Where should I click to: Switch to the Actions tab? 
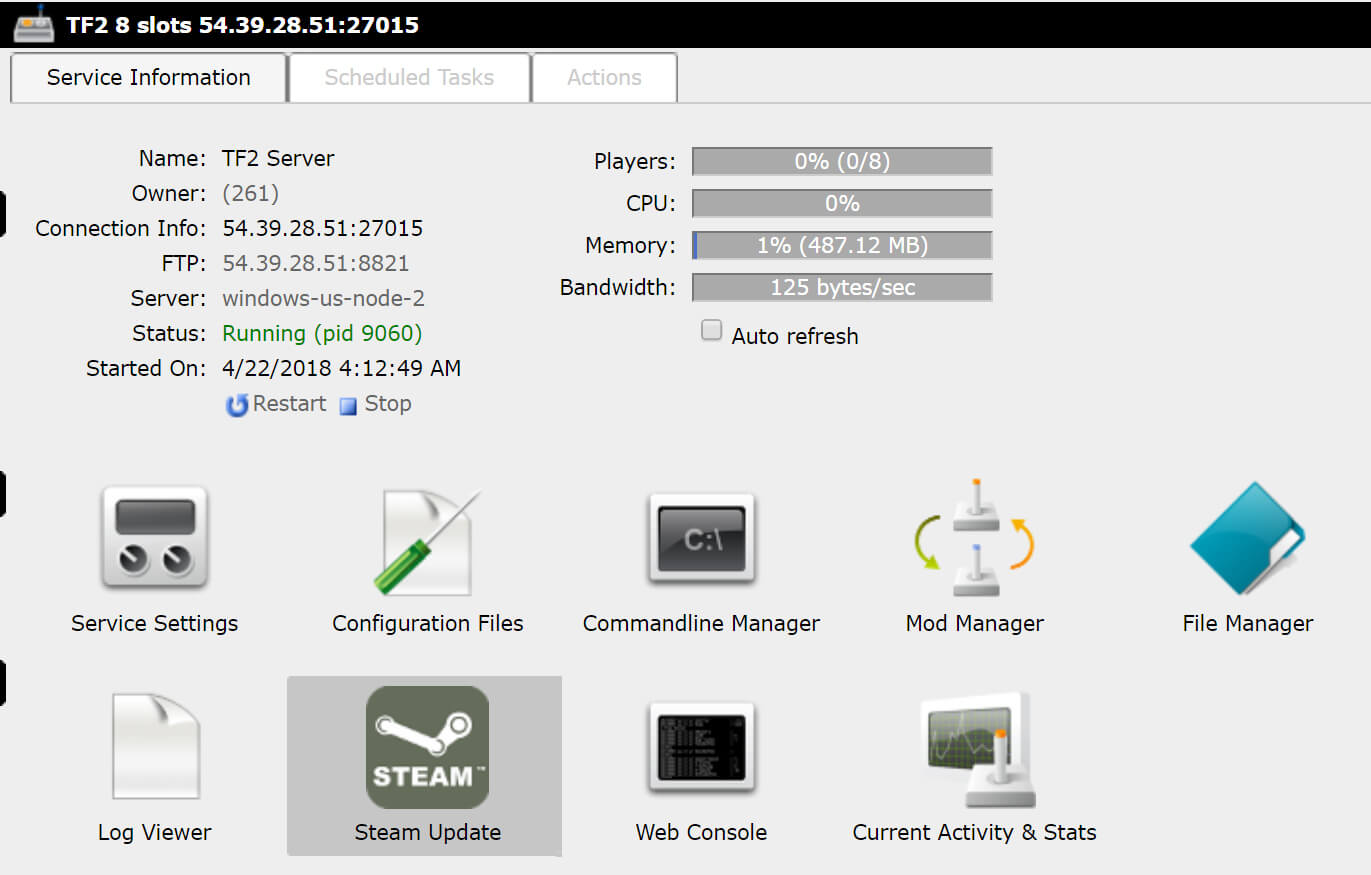[x=605, y=78]
